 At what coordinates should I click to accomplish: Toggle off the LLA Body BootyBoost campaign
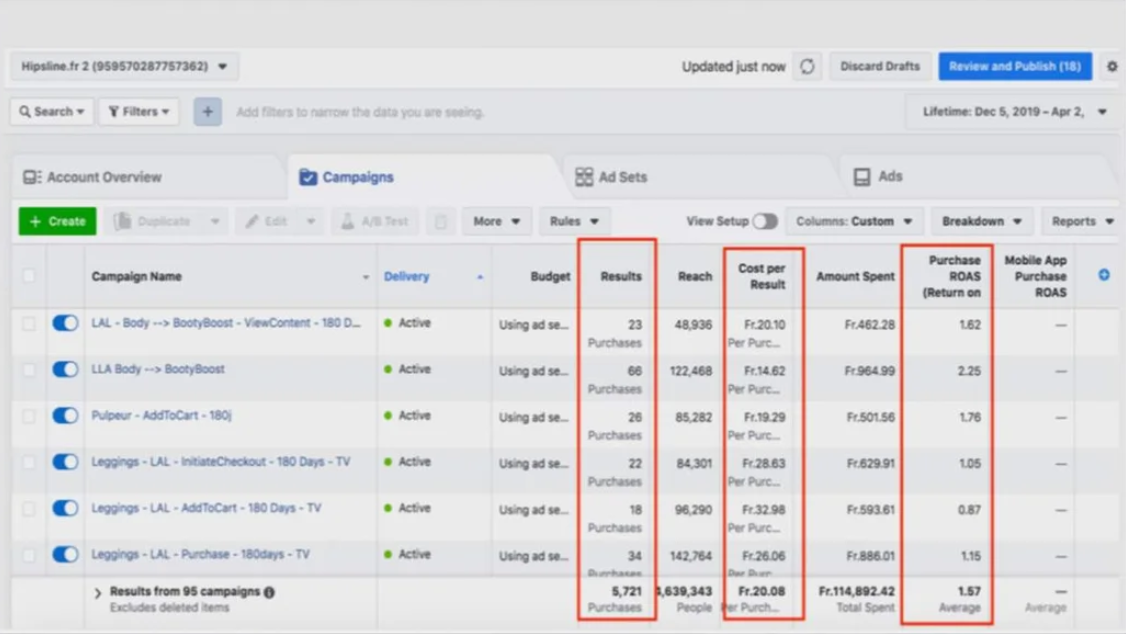tap(65, 369)
